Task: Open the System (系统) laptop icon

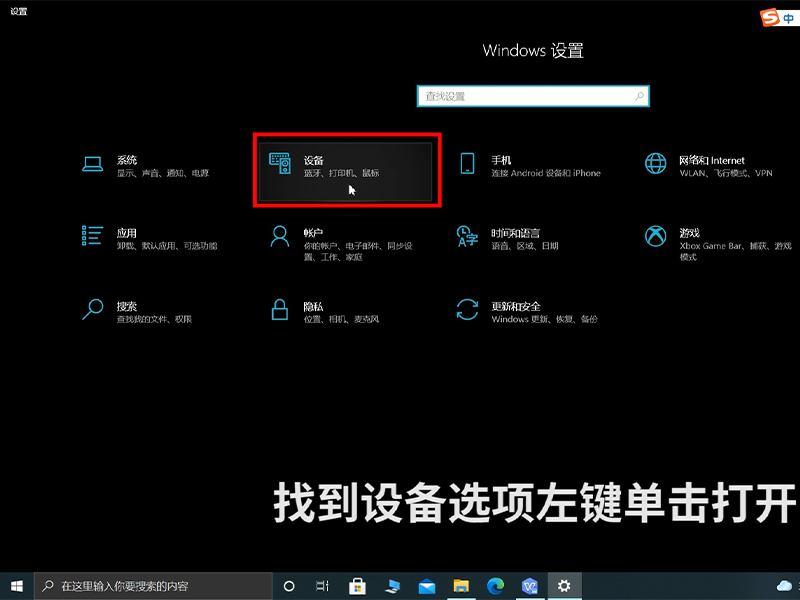Action: pos(92,164)
